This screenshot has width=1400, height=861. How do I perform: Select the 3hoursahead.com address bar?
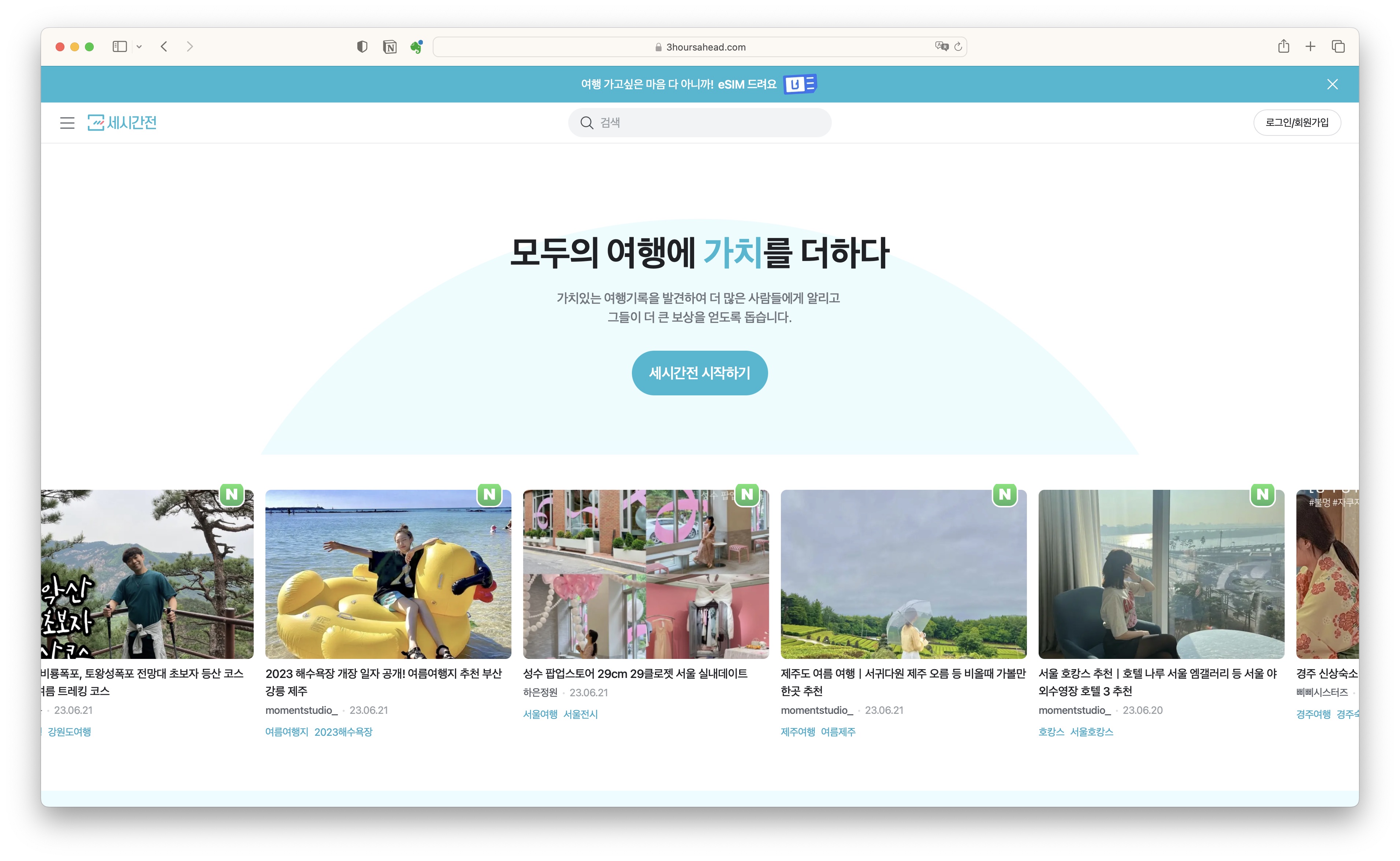coord(700,47)
